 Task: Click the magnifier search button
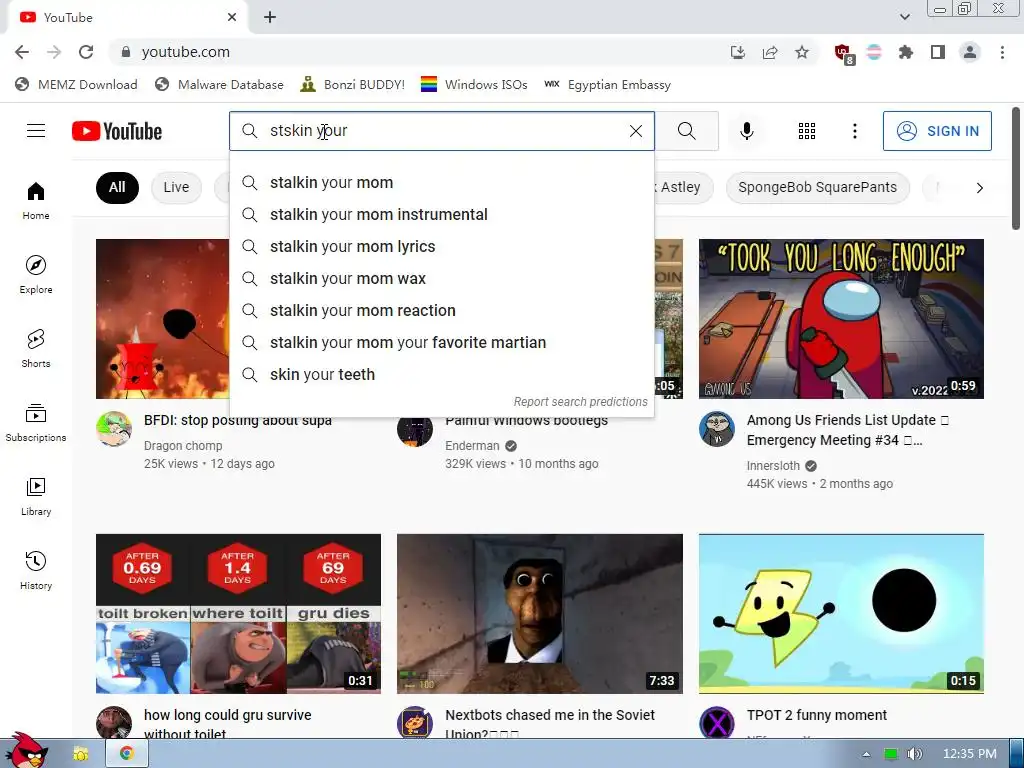coord(686,131)
